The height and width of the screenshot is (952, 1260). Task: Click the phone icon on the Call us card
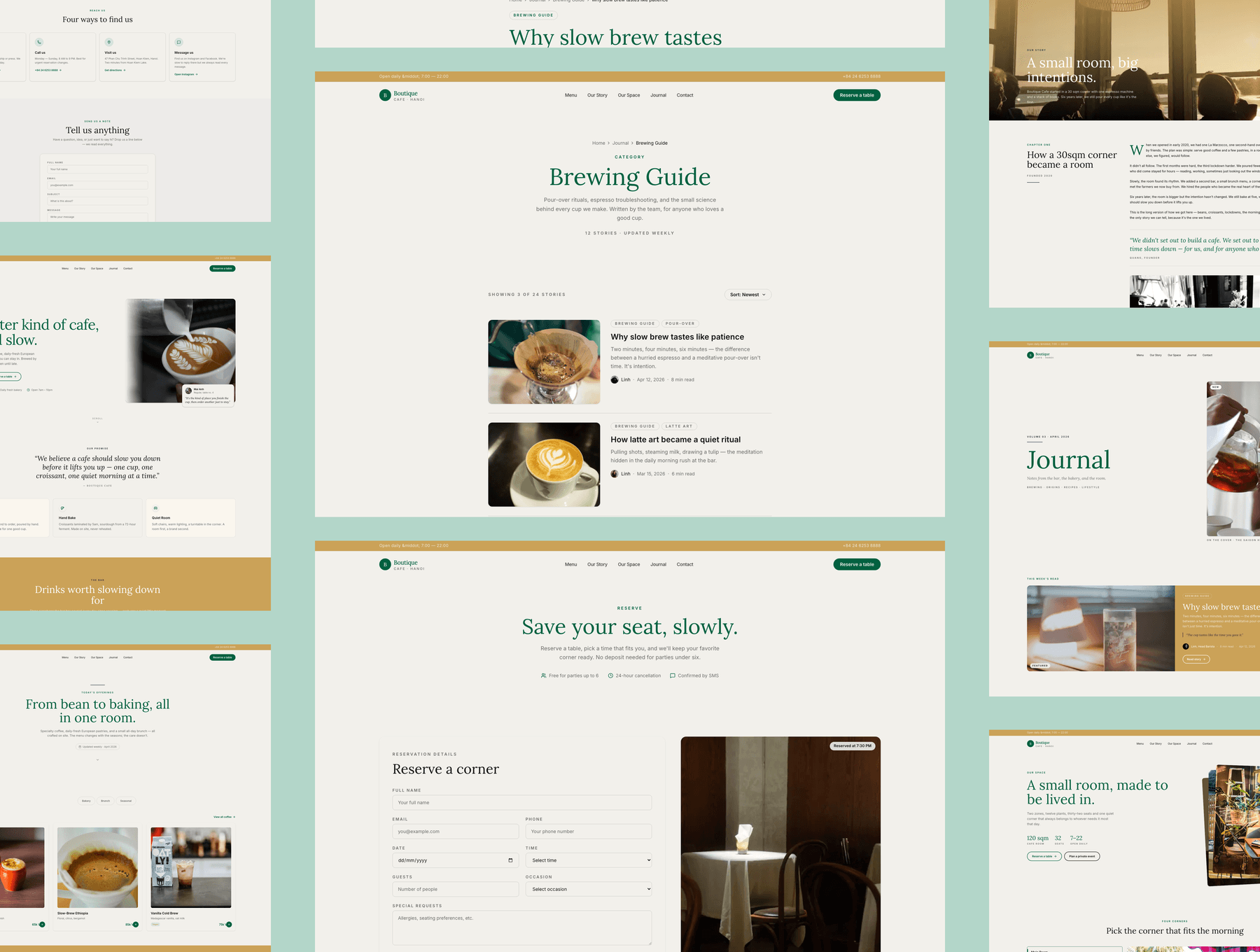39,42
